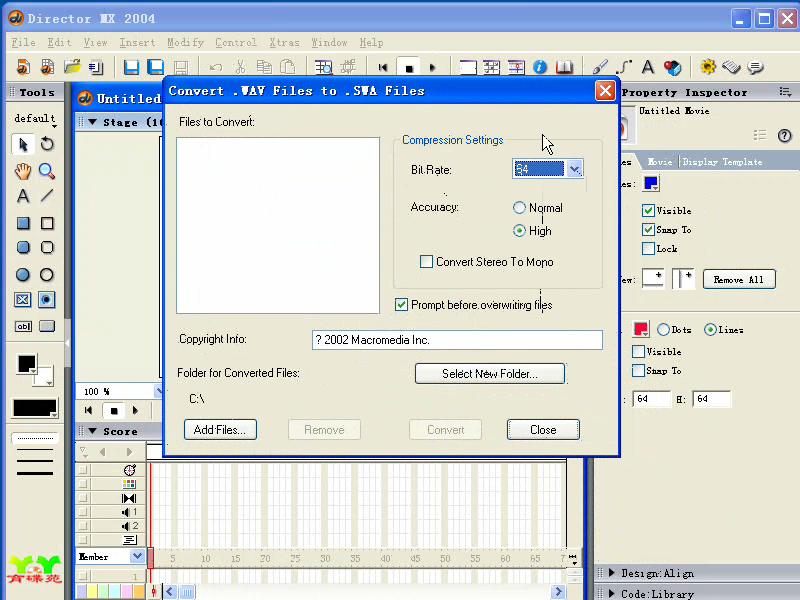
Task: Open the default tool palette dropdown
Action: coord(35,119)
